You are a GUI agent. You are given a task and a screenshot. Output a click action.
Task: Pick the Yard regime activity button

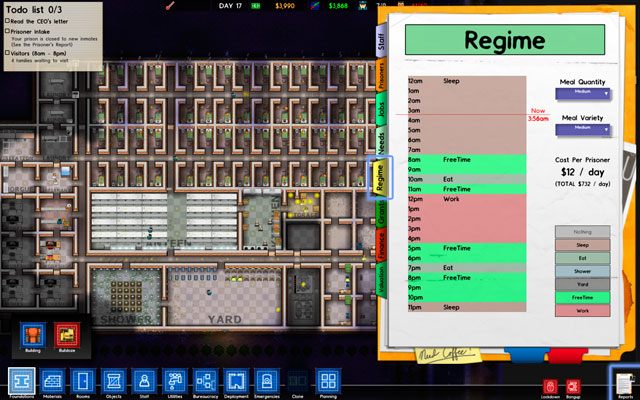[582, 284]
